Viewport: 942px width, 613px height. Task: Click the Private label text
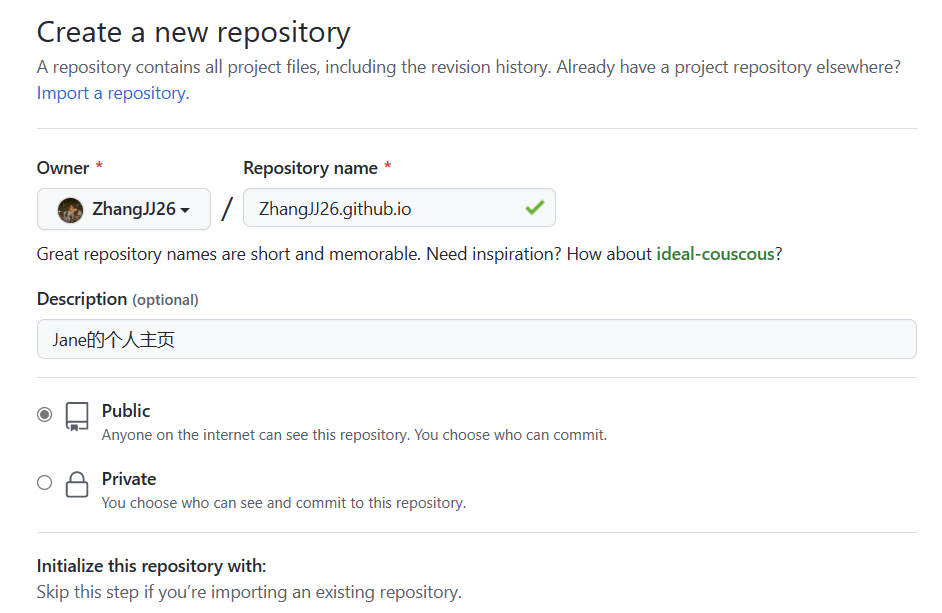(x=129, y=479)
